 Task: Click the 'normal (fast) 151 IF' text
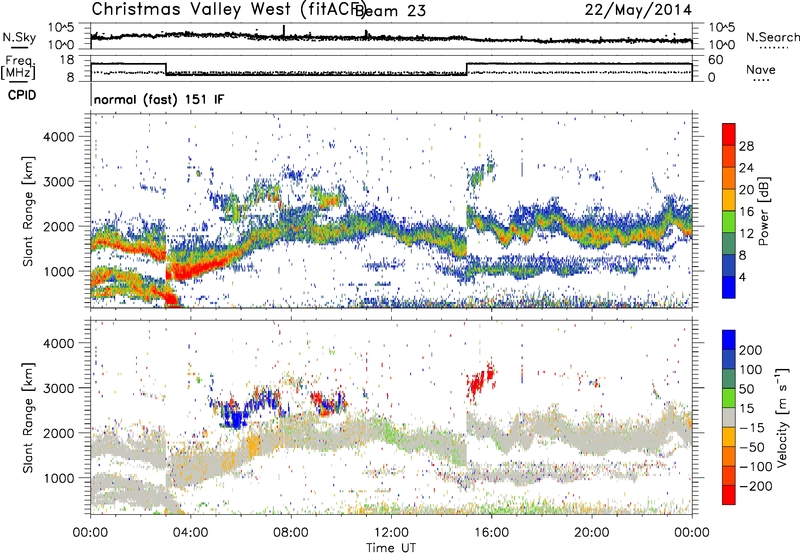click(x=159, y=99)
